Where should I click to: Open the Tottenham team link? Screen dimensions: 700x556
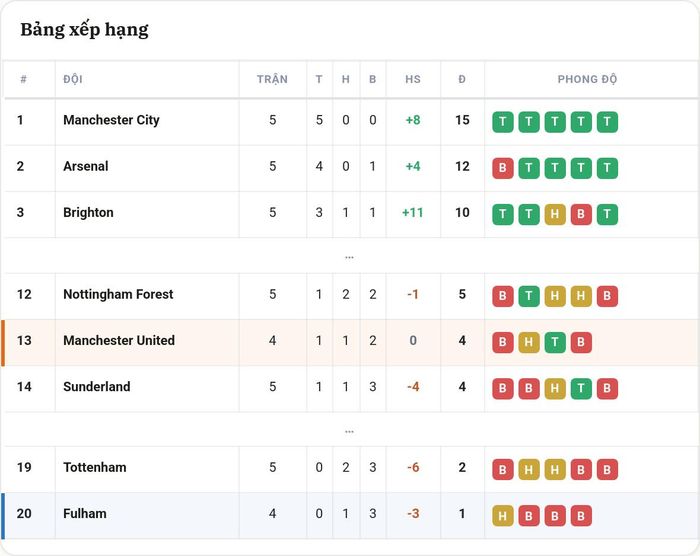pyautogui.click(x=95, y=467)
